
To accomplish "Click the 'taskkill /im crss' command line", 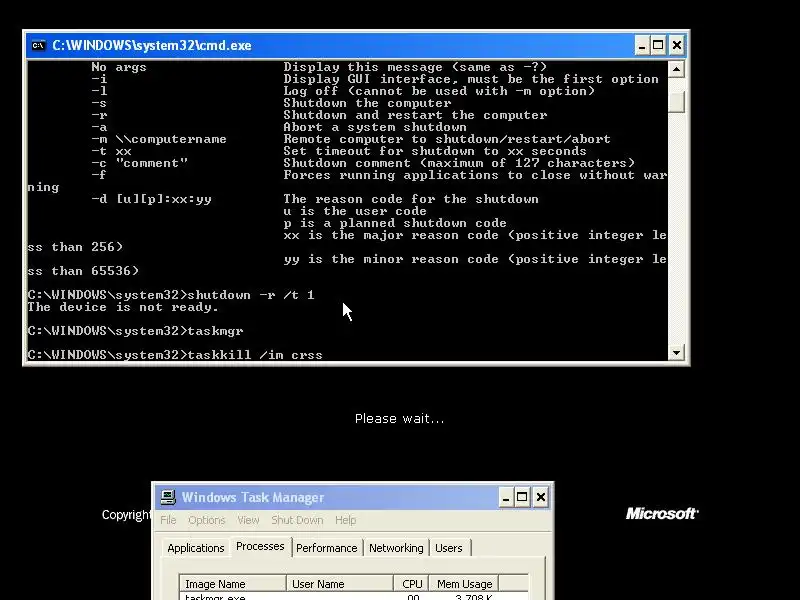I will pos(175,355).
